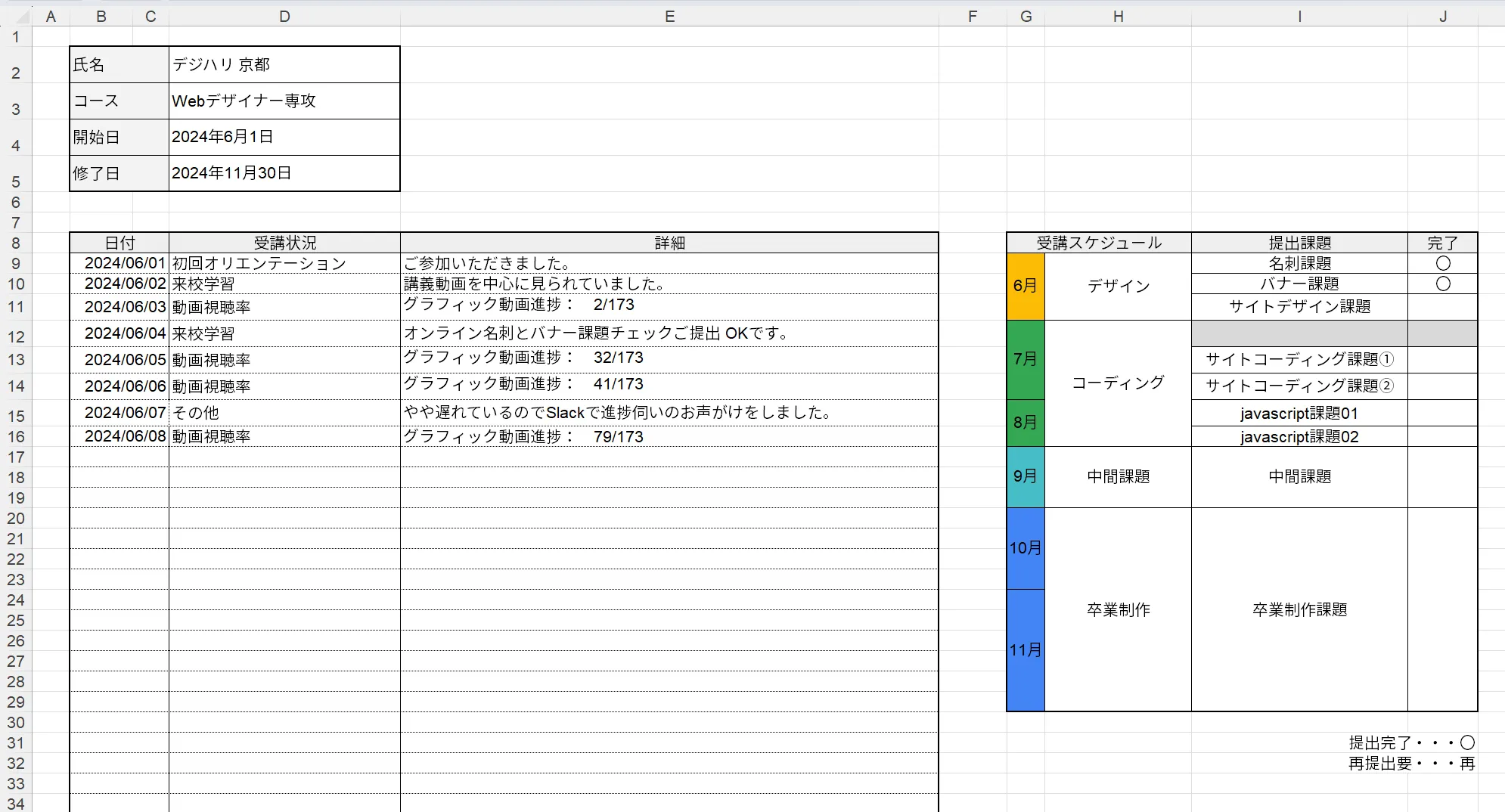Select date cell 2024/06/02
1505x812 pixels.
(x=119, y=284)
